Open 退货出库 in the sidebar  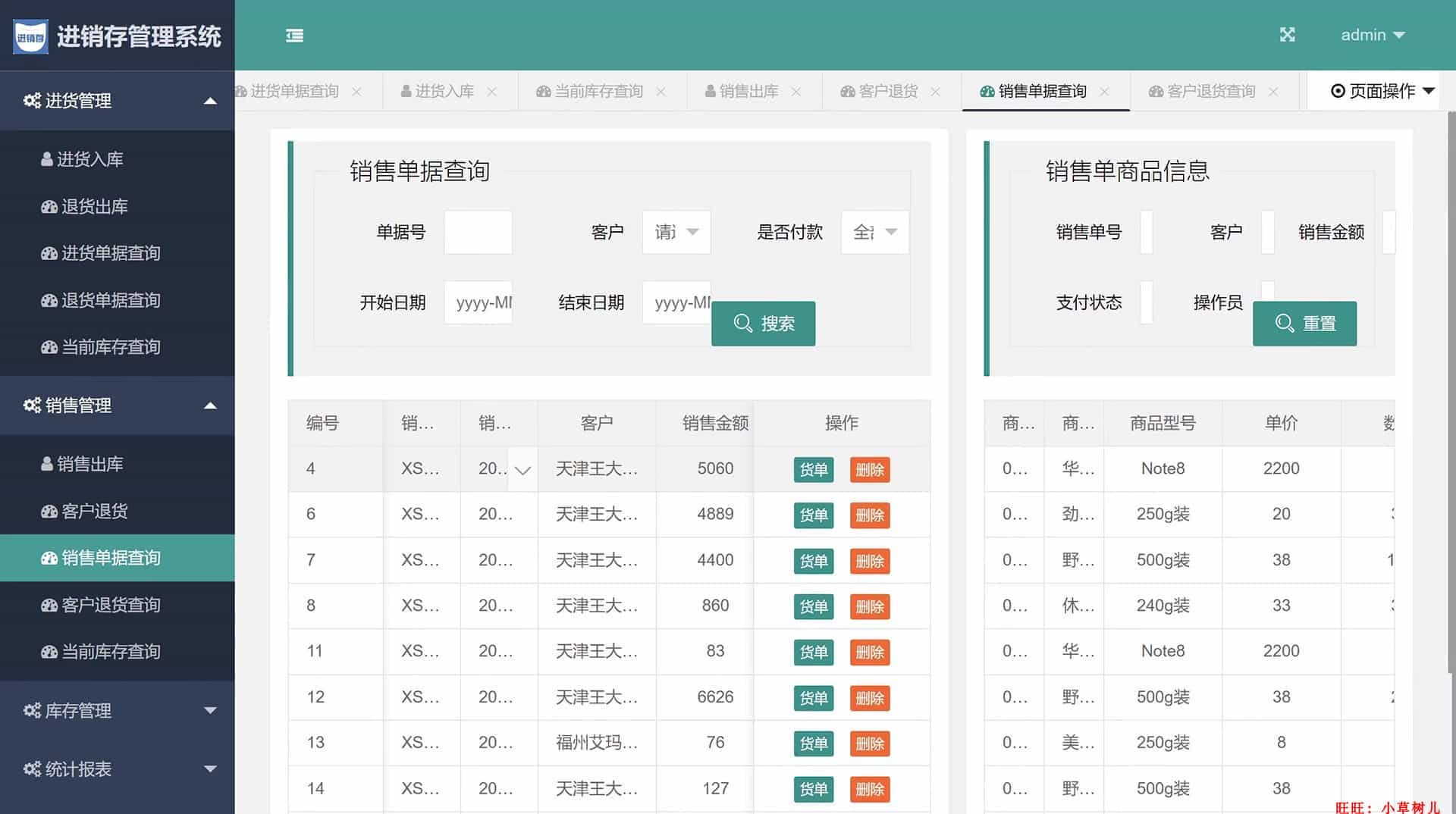pos(94,206)
